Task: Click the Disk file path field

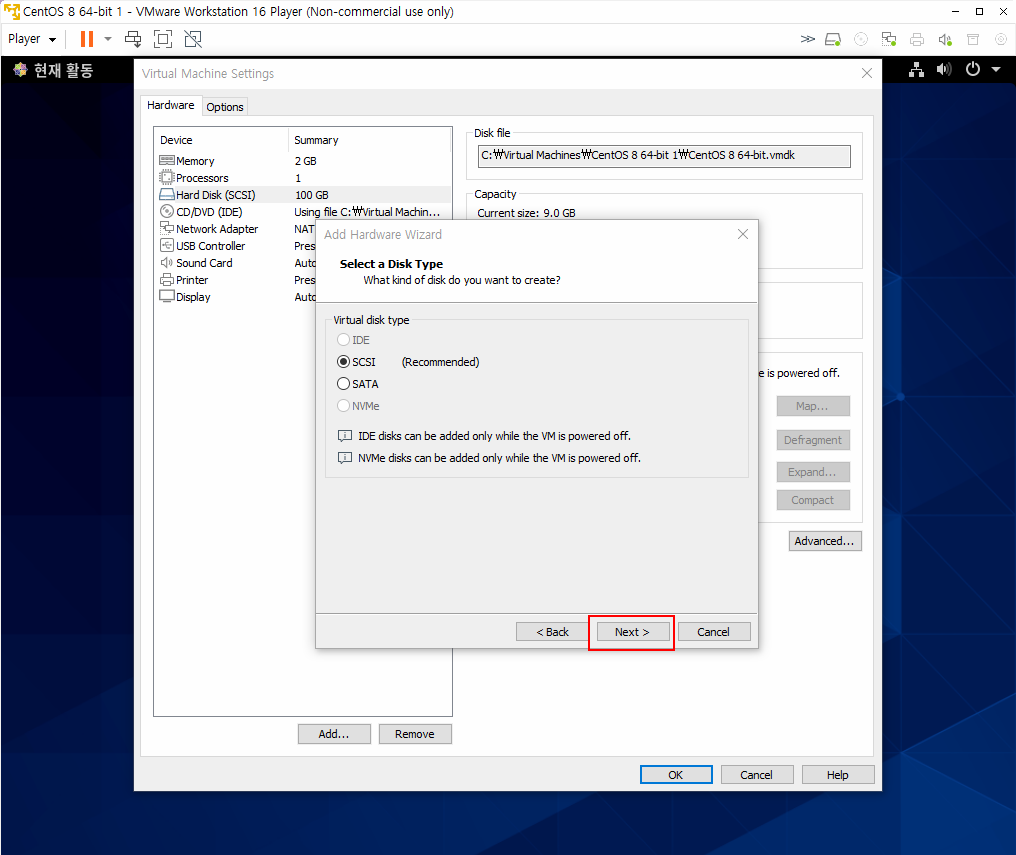Action: point(664,155)
